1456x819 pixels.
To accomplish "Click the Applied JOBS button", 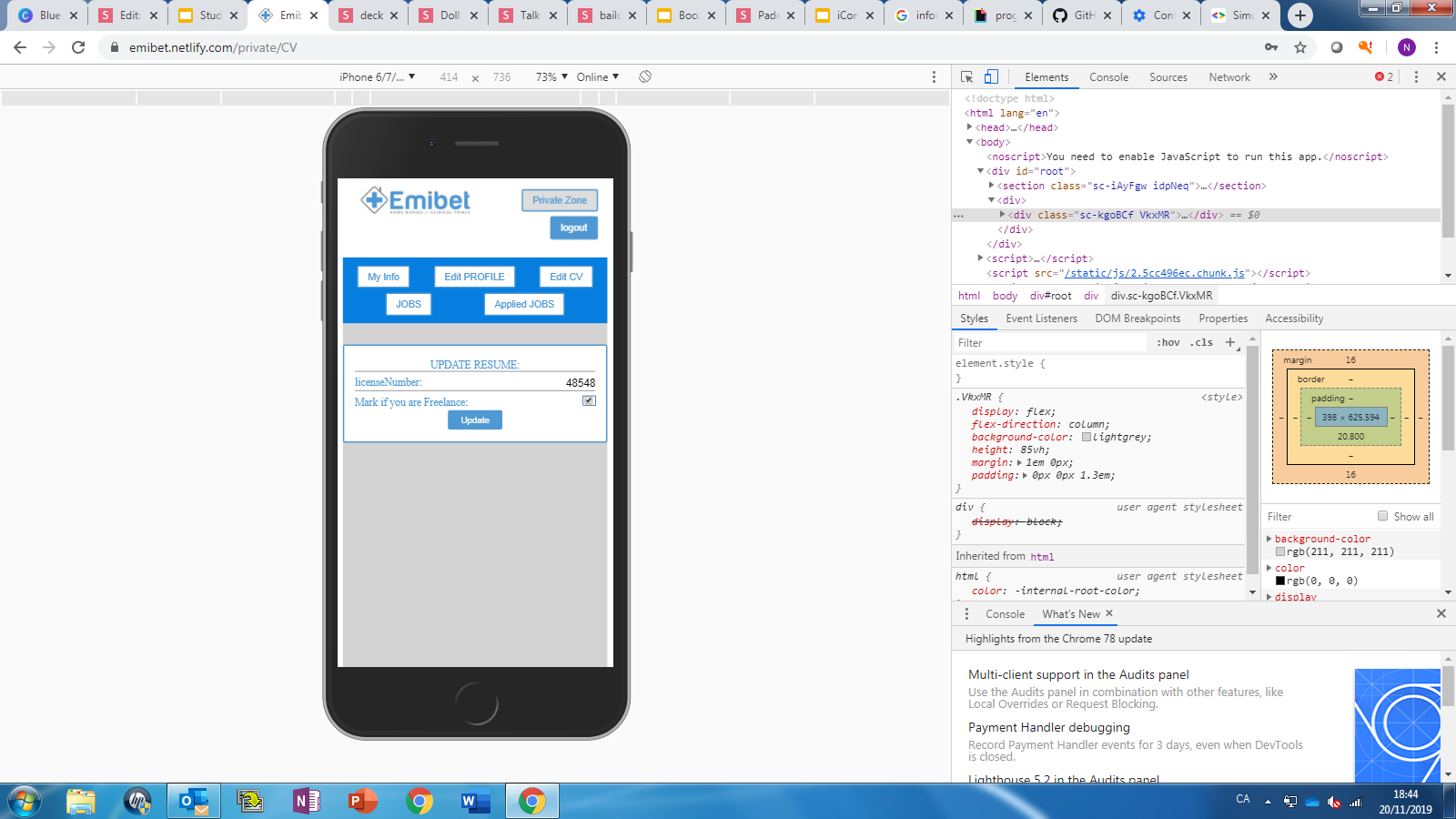I will [524, 304].
